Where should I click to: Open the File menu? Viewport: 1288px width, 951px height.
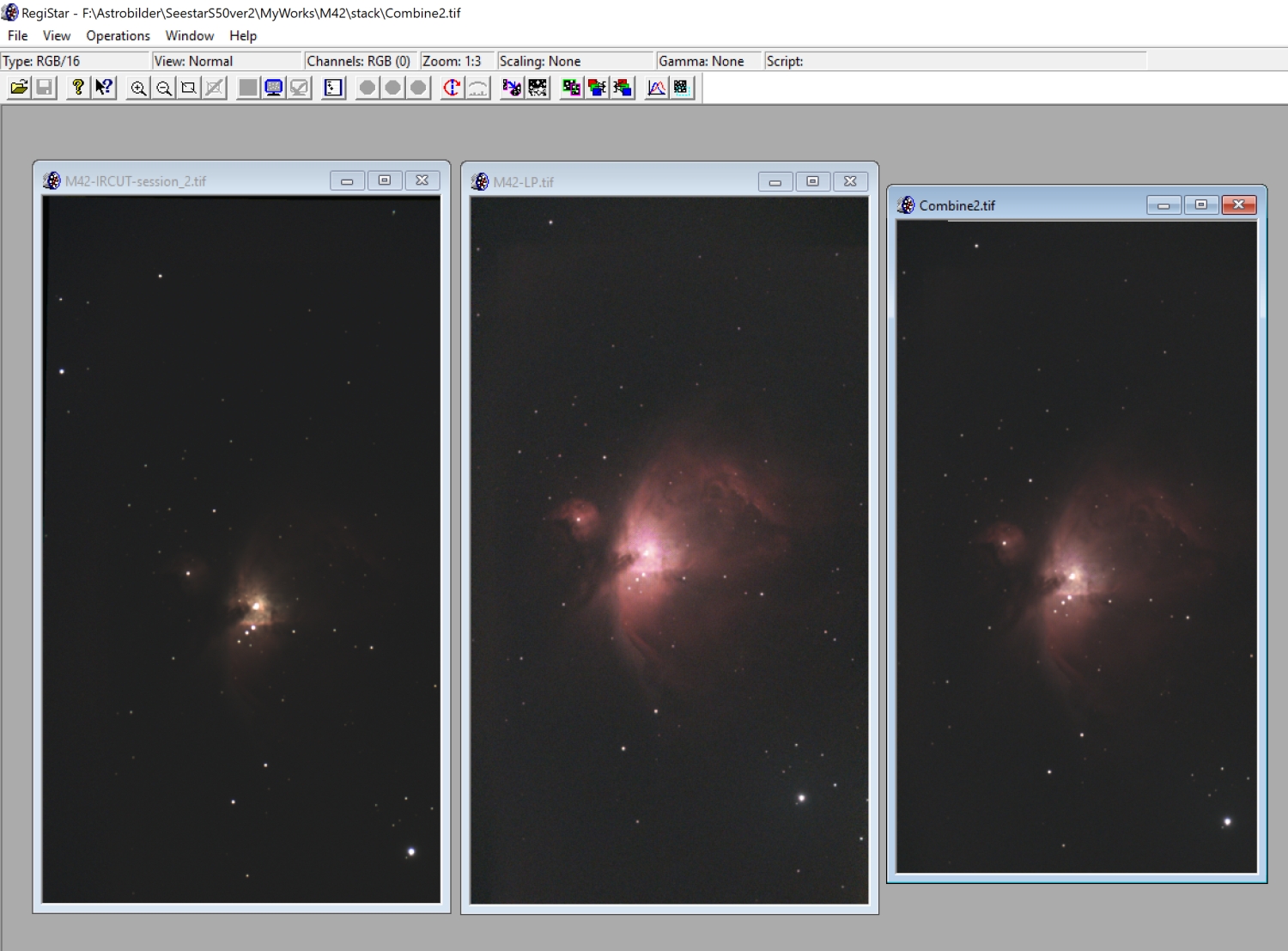pos(17,36)
